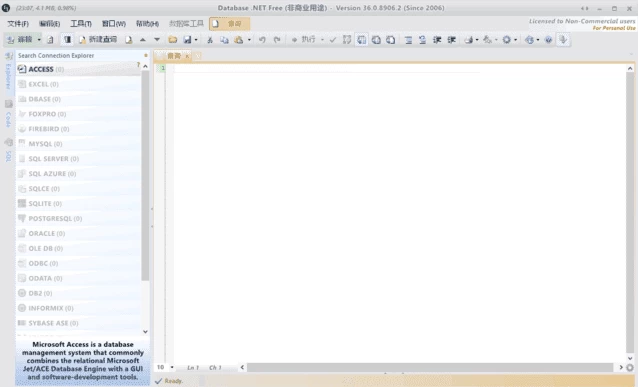This screenshot has width=638, height=387.
Task: Click the double-arrow icon in title bar
Action: (x=585, y=8)
